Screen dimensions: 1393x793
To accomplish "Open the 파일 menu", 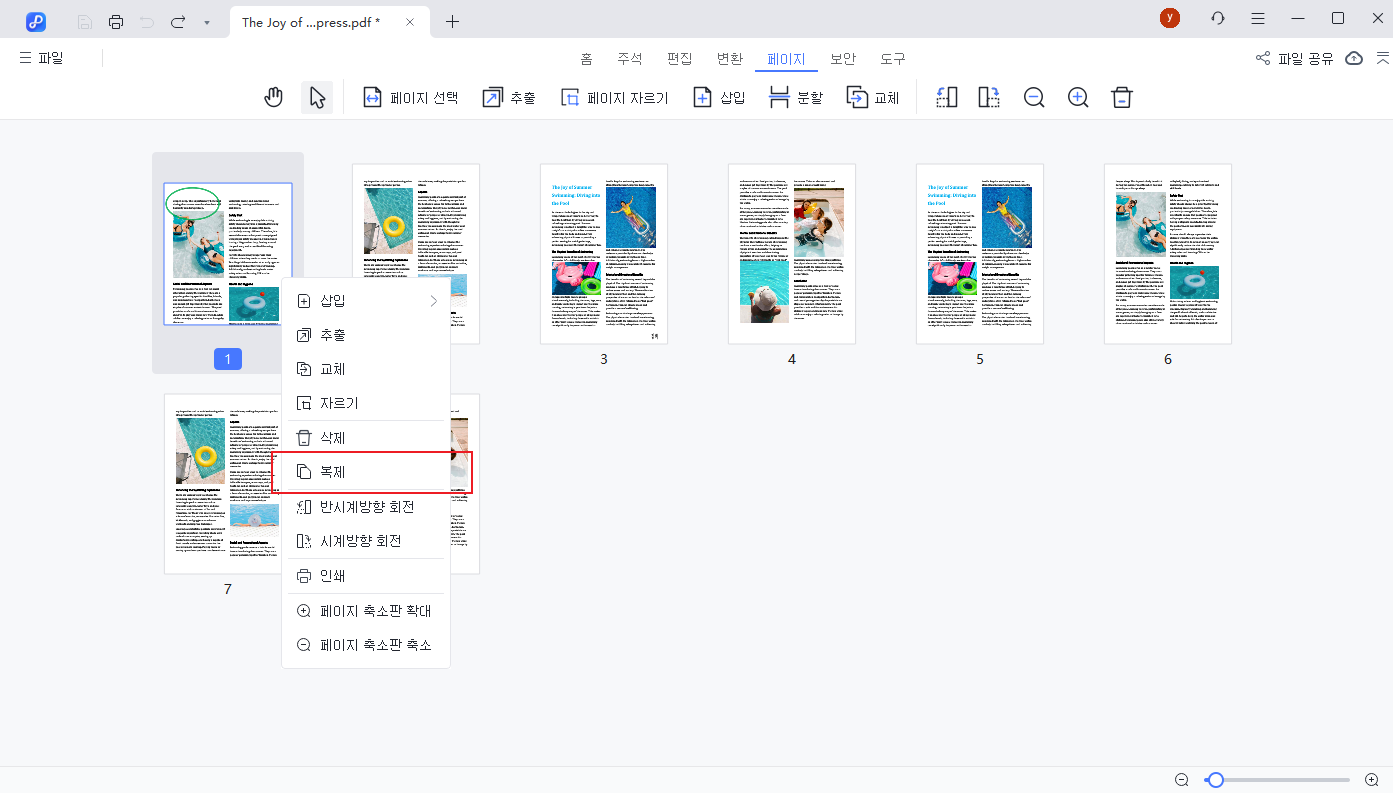I will (41, 58).
